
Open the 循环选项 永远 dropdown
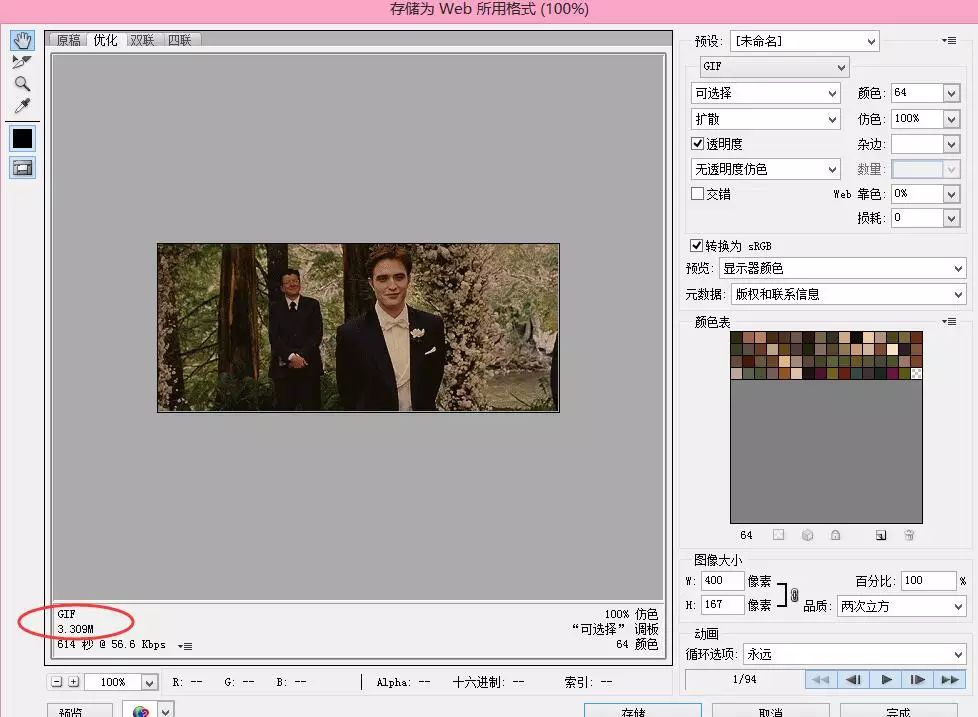tap(855, 654)
